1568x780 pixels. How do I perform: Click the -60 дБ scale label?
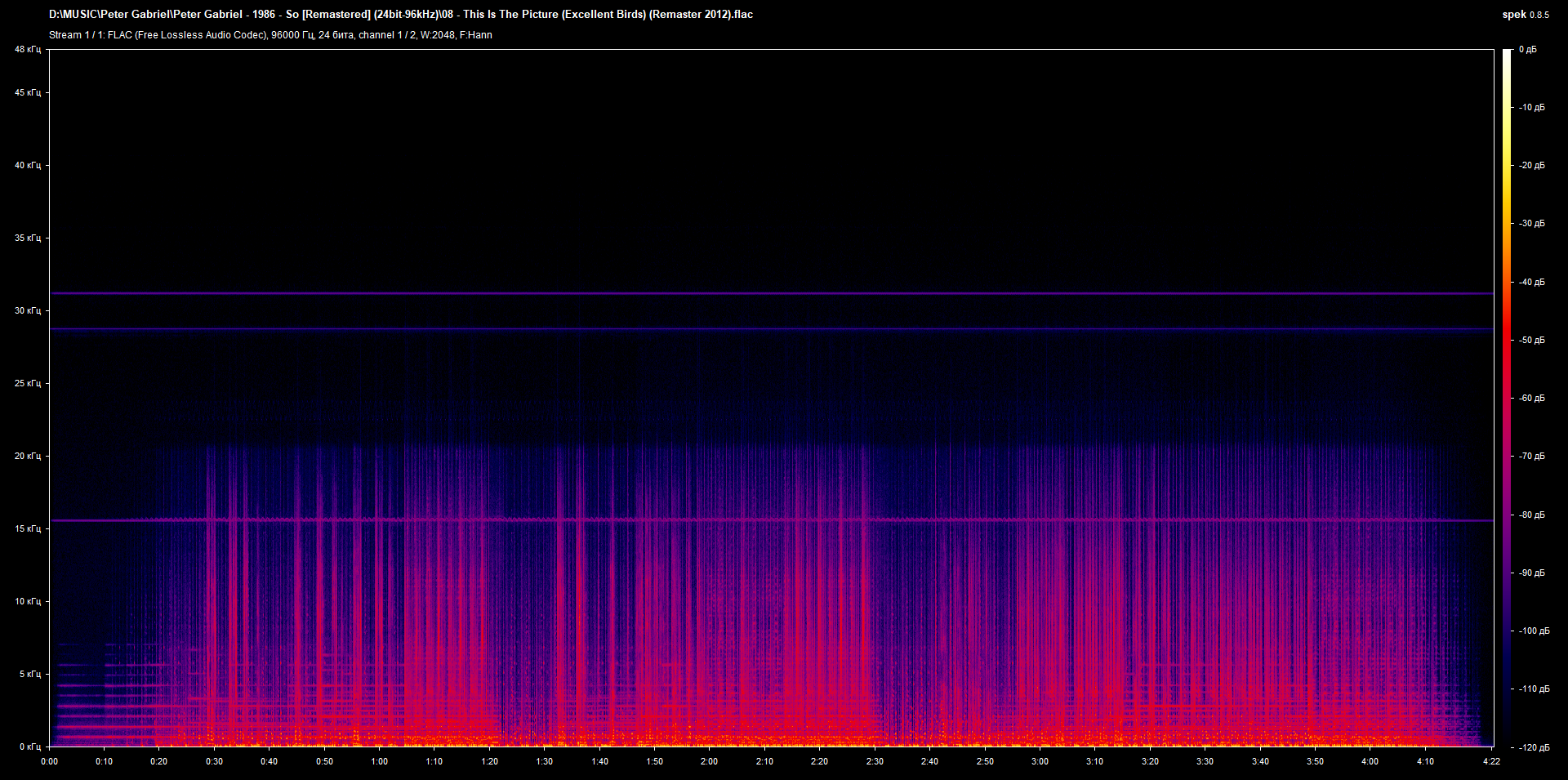(x=1531, y=399)
